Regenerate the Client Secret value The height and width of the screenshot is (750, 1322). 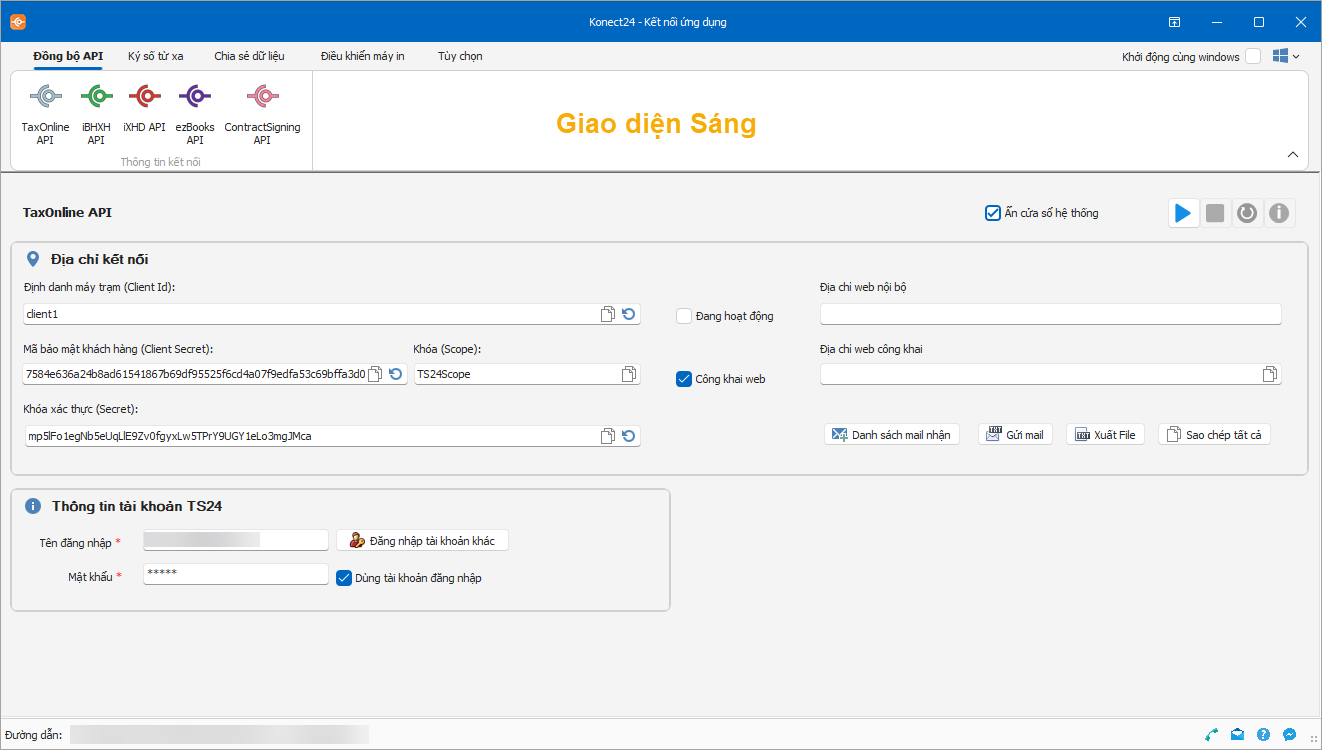click(x=395, y=374)
